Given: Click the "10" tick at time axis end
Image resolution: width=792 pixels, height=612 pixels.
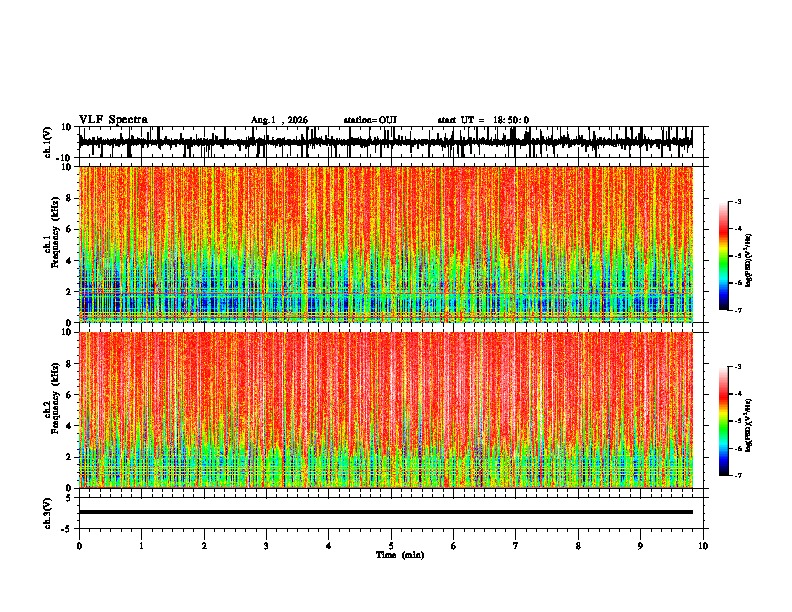Looking at the screenshot, I should (x=703, y=546).
